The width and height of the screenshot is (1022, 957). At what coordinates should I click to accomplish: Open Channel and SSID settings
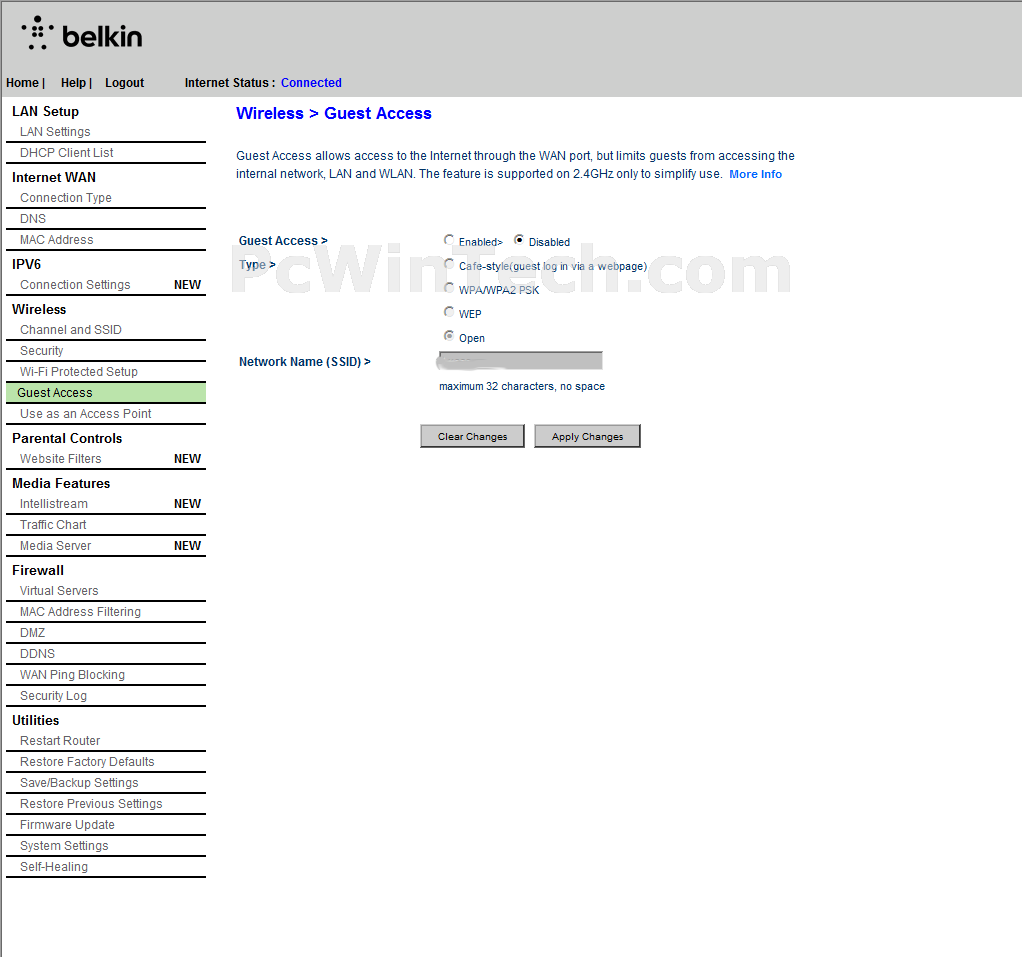point(70,330)
